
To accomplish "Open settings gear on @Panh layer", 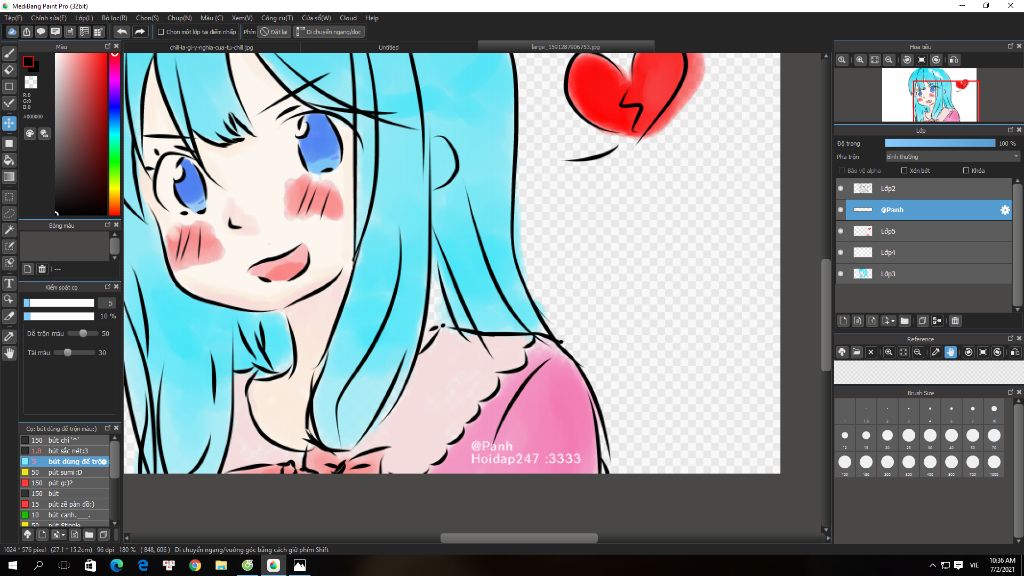I will coord(1004,210).
